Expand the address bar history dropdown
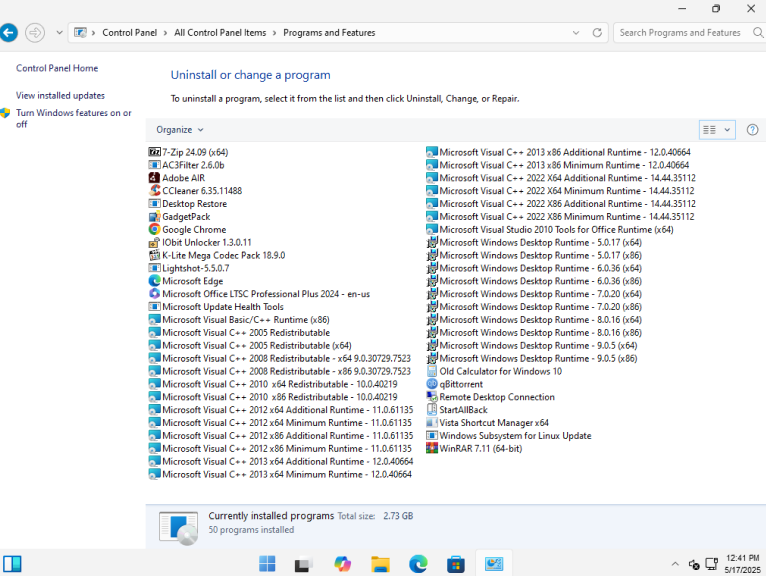 pos(576,33)
